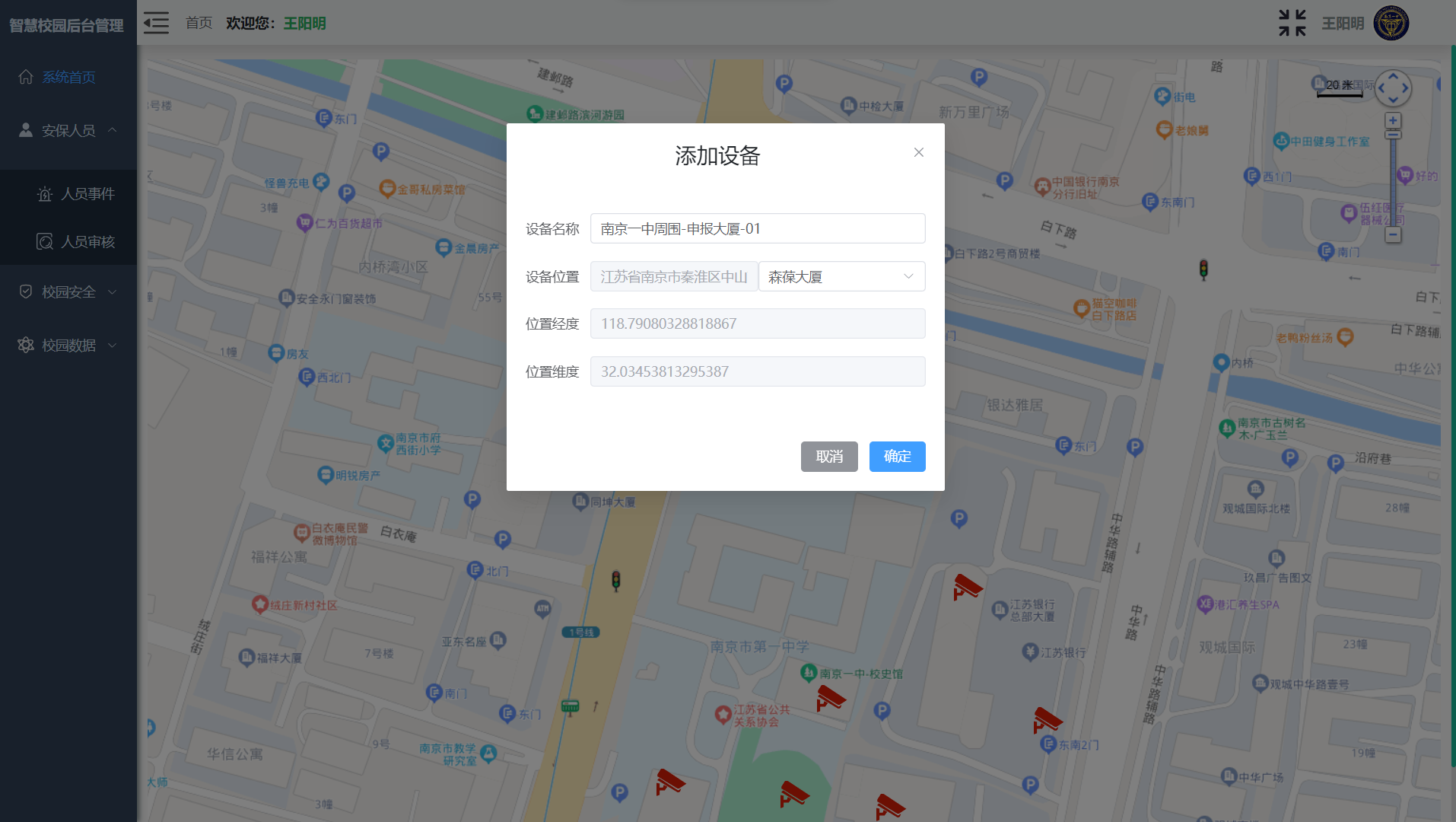The image size is (1456, 822).
Task: Open the 人员事件 submenu item
Action: point(68,194)
